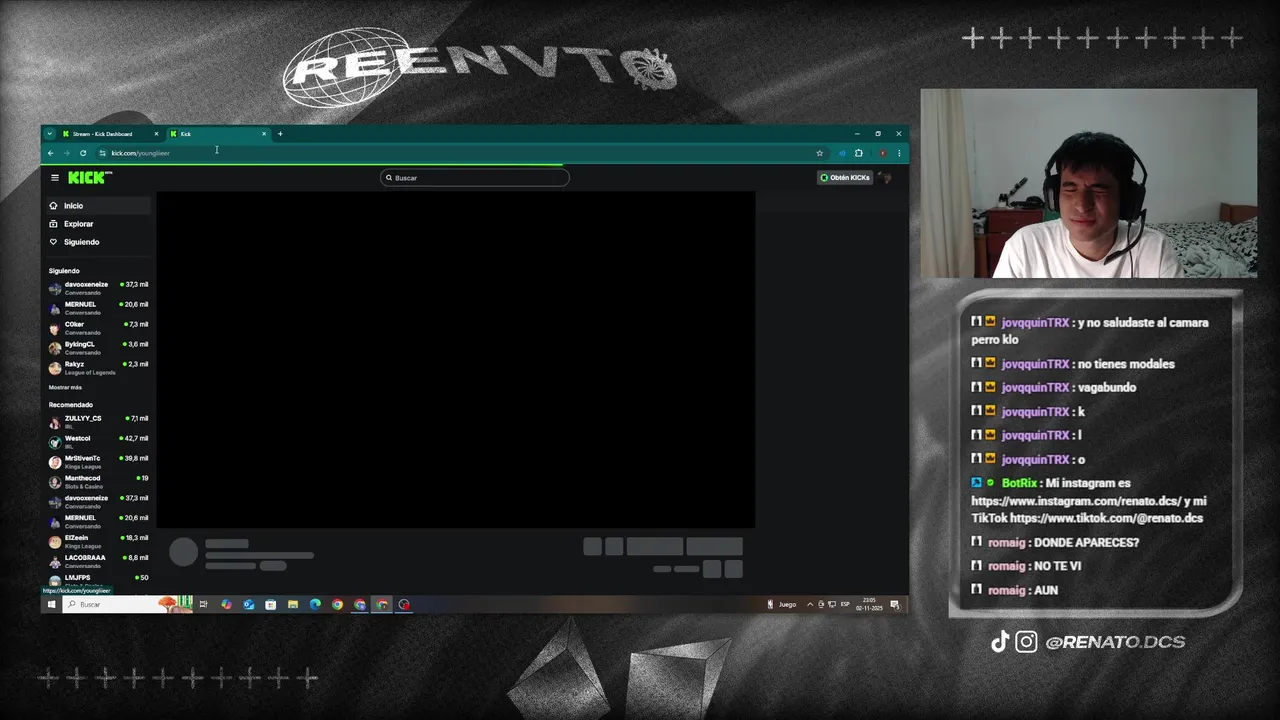Click the Windows taskbar Buscar search box
This screenshot has height=720, width=1280.
point(127,604)
